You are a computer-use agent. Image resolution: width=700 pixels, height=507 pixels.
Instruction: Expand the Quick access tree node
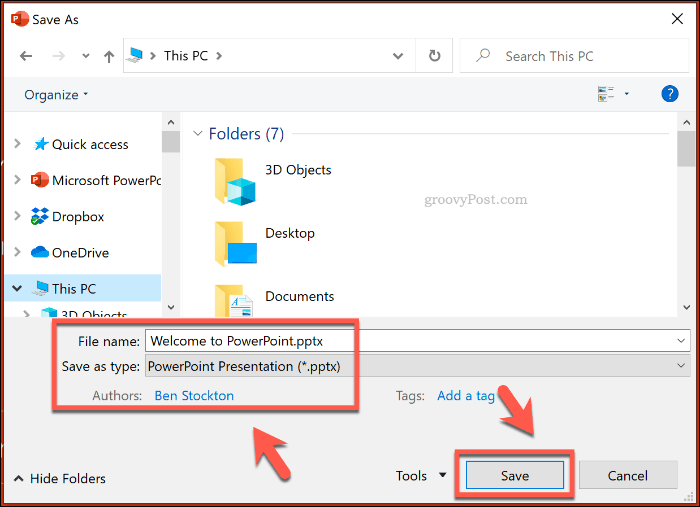17,144
